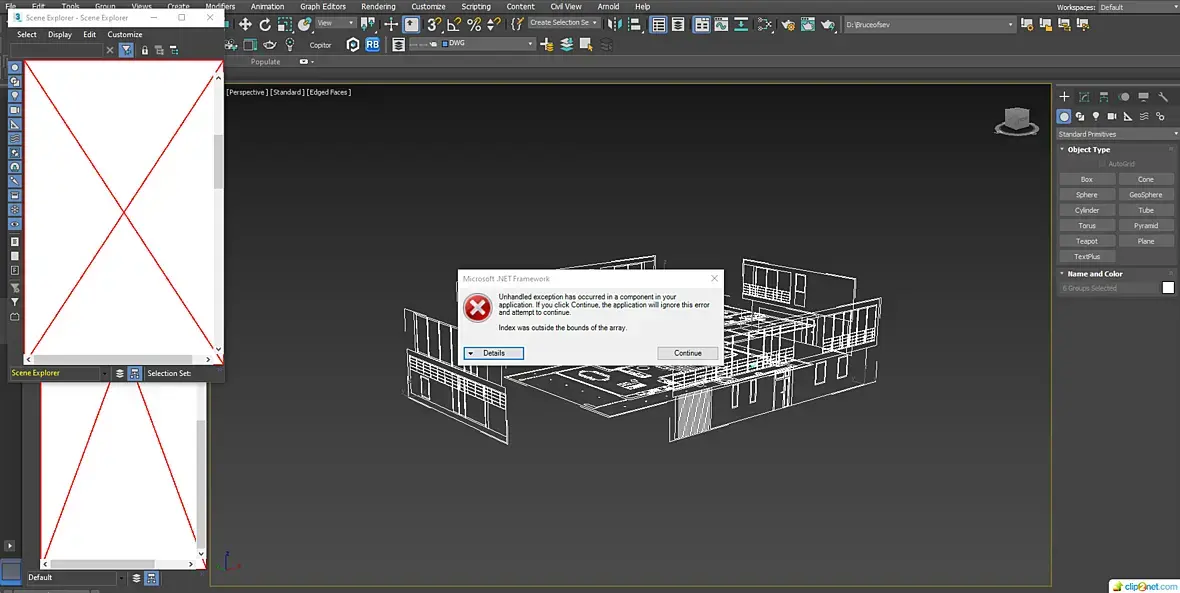Toggle display lights filter in Scene Explorer
Screen dimensions: 1180x593
point(15,96)
